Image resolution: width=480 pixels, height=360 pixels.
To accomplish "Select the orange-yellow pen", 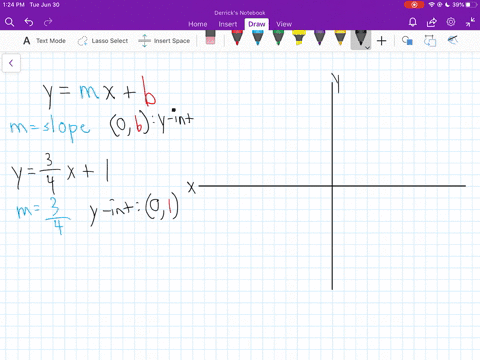I will click(340, 37).
